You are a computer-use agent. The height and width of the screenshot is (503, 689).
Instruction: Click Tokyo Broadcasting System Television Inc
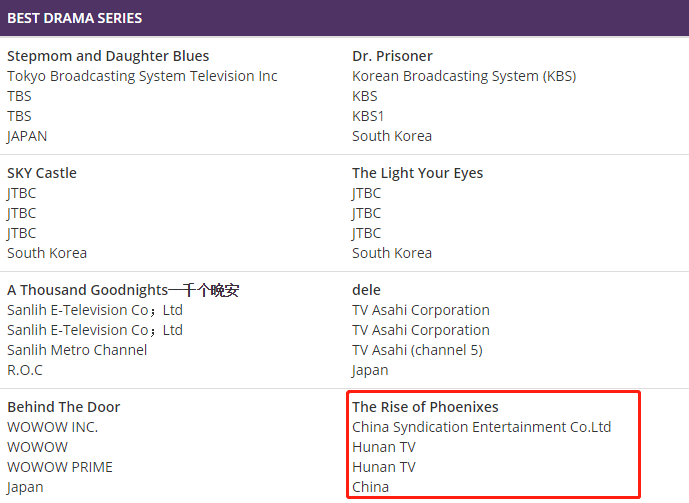pyautogui.click(x=142, y=76)
